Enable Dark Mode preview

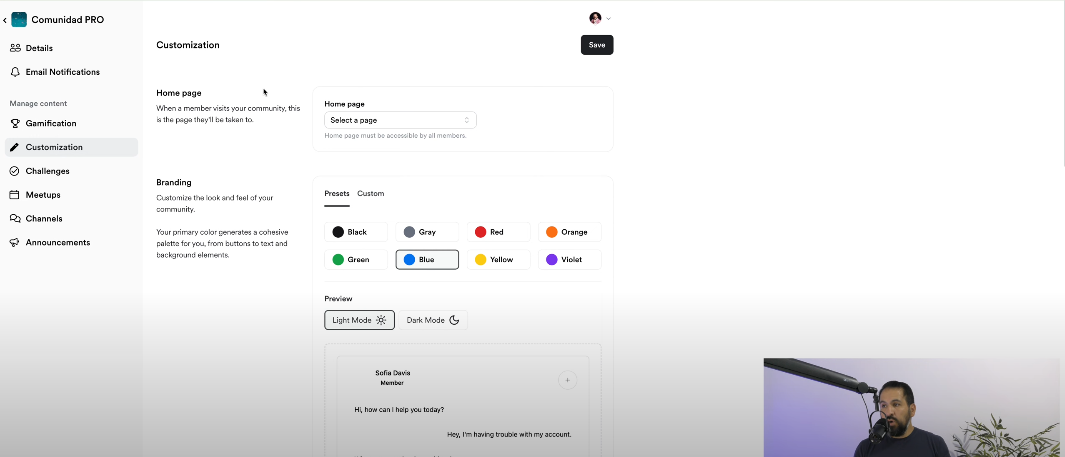pos(433,320)
